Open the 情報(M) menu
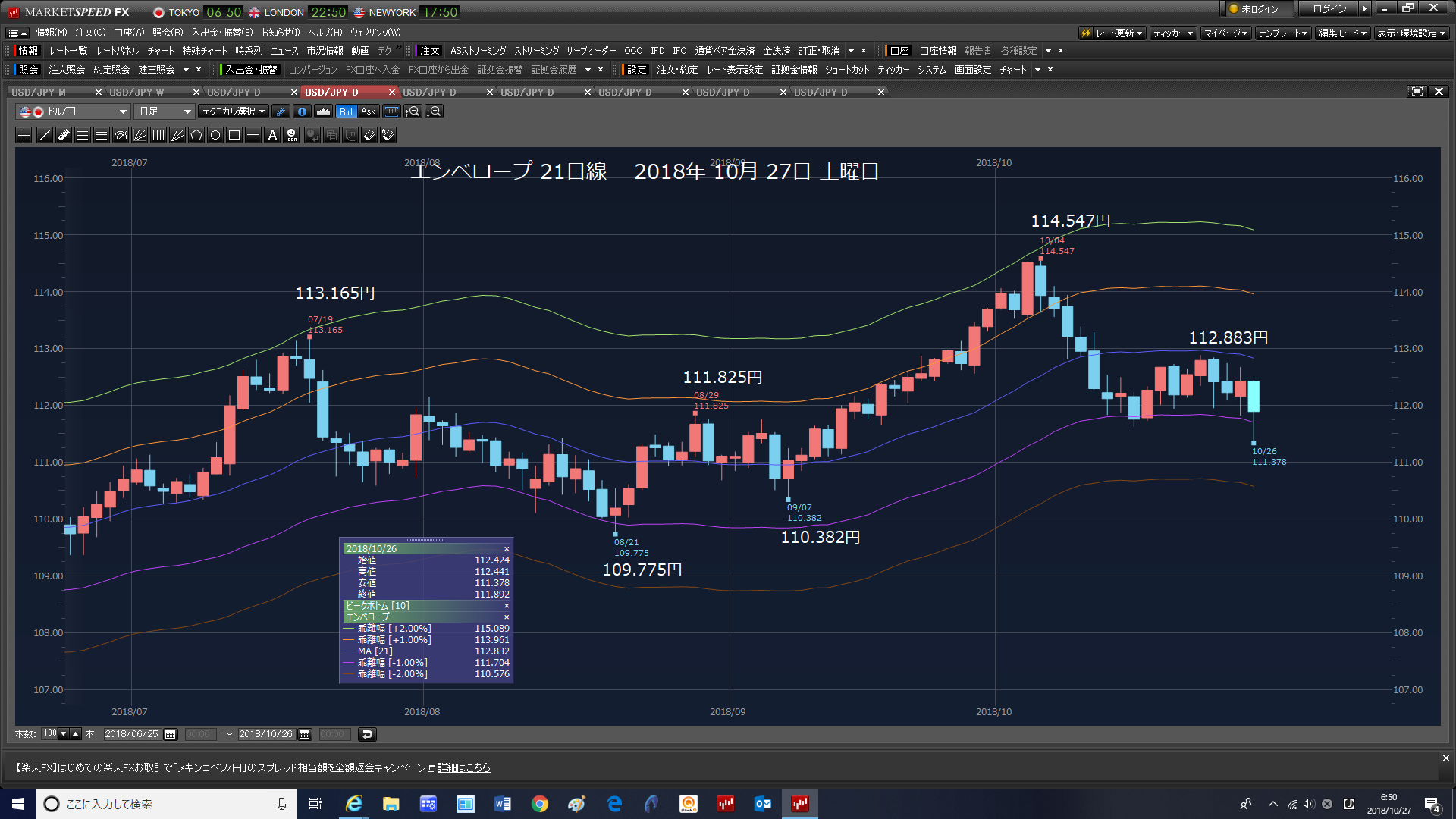This screenshot has width=1456, height=819. pos(52,33)
